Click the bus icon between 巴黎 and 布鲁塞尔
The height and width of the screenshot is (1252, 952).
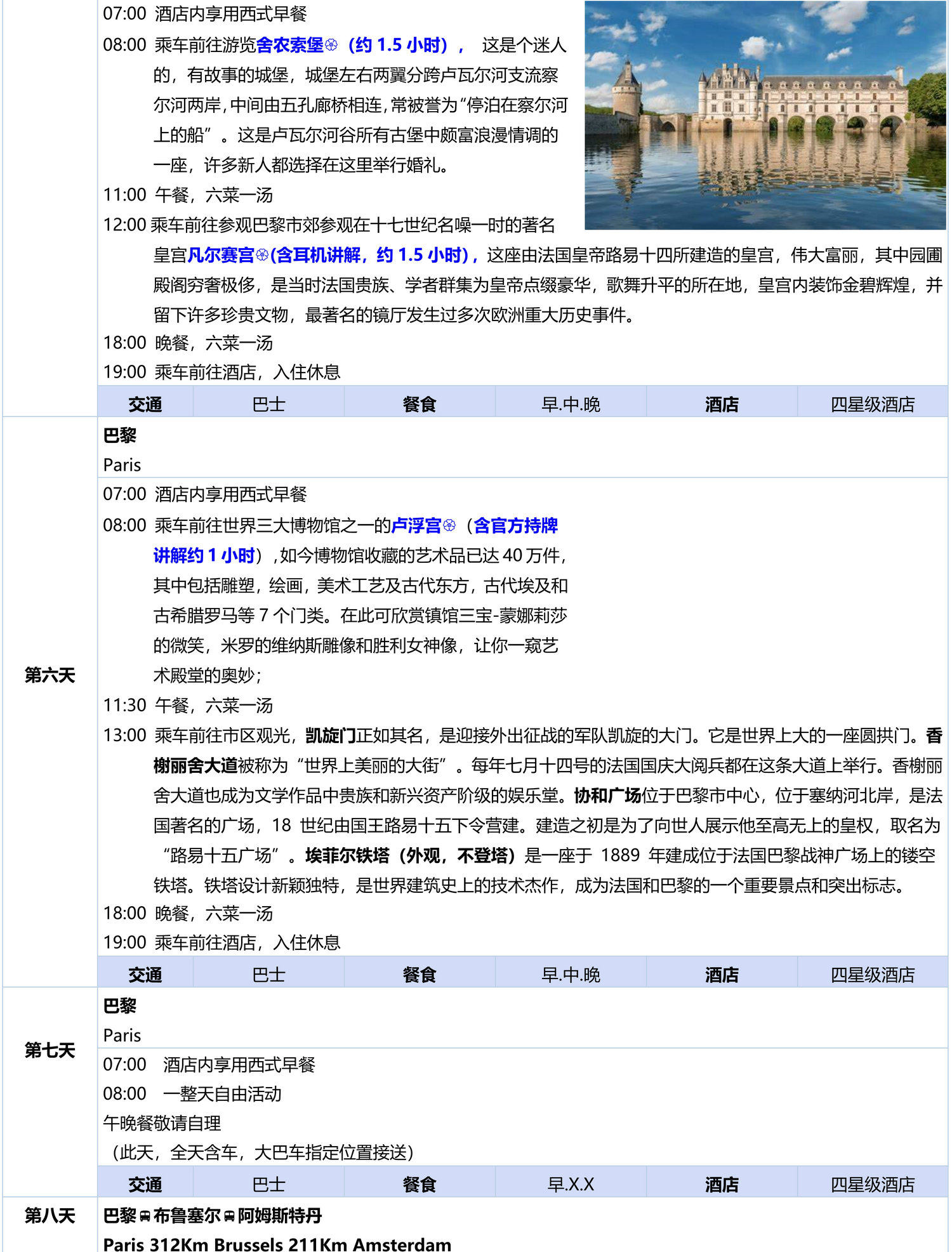145,1216
